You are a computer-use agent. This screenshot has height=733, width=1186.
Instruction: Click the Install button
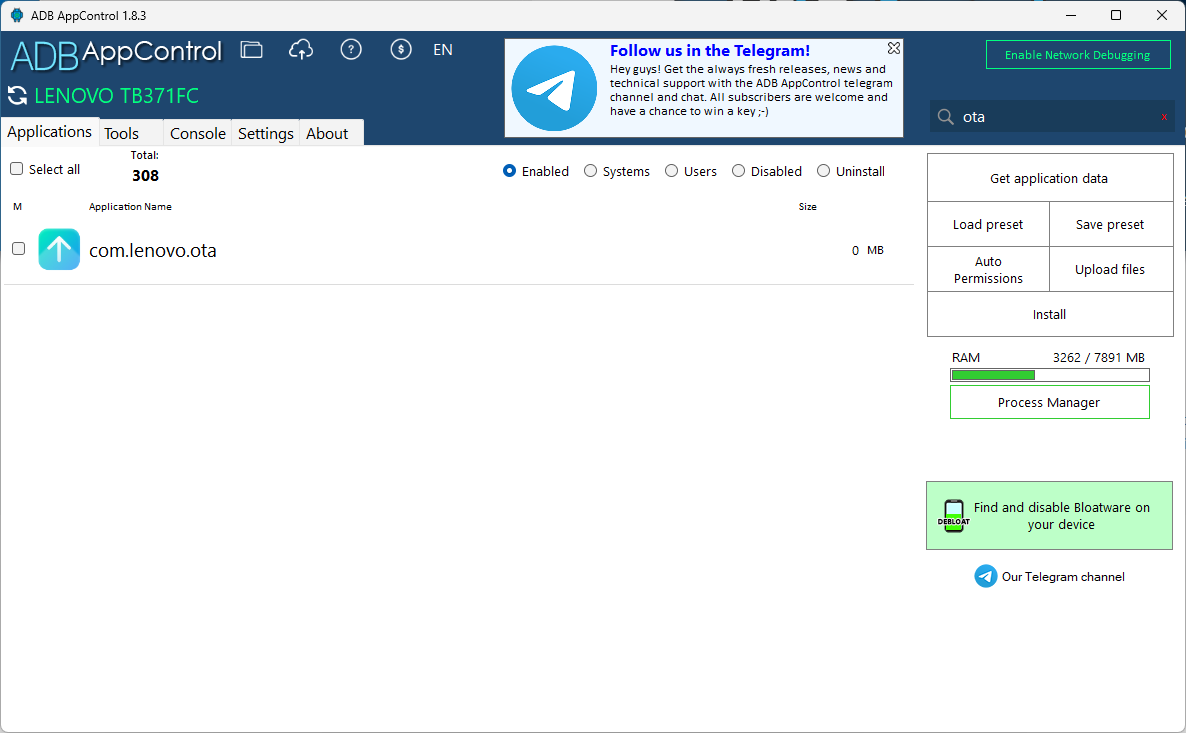[x=1049, y=314]
